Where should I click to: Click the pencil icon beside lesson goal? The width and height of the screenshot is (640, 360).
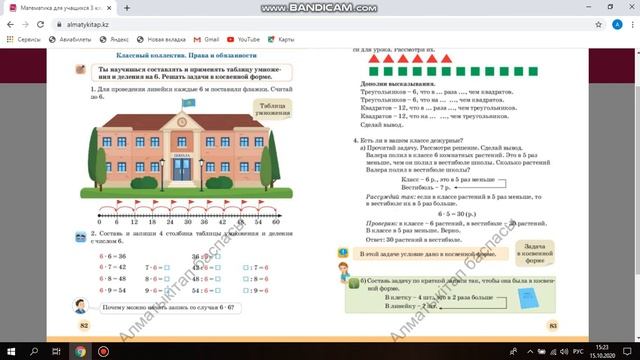click(81, 69)
